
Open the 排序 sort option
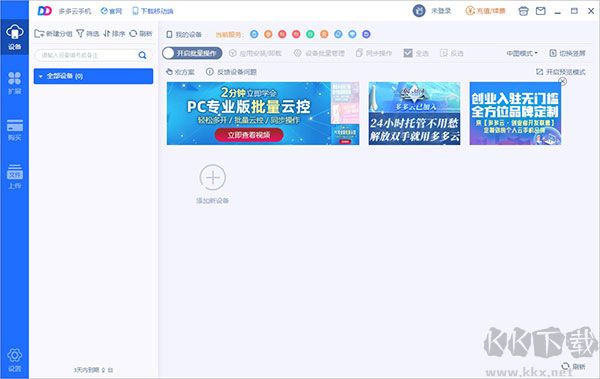(114, 34)
